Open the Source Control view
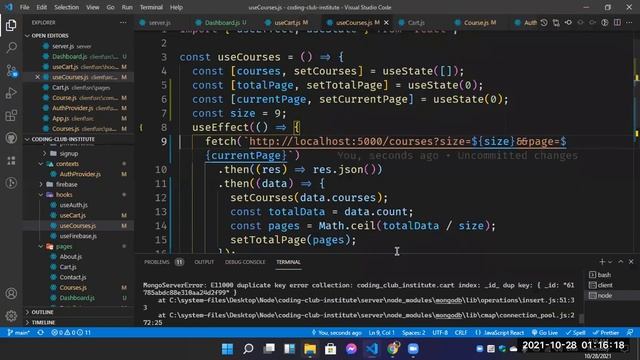The image size is (640, 360). [11, 71]
